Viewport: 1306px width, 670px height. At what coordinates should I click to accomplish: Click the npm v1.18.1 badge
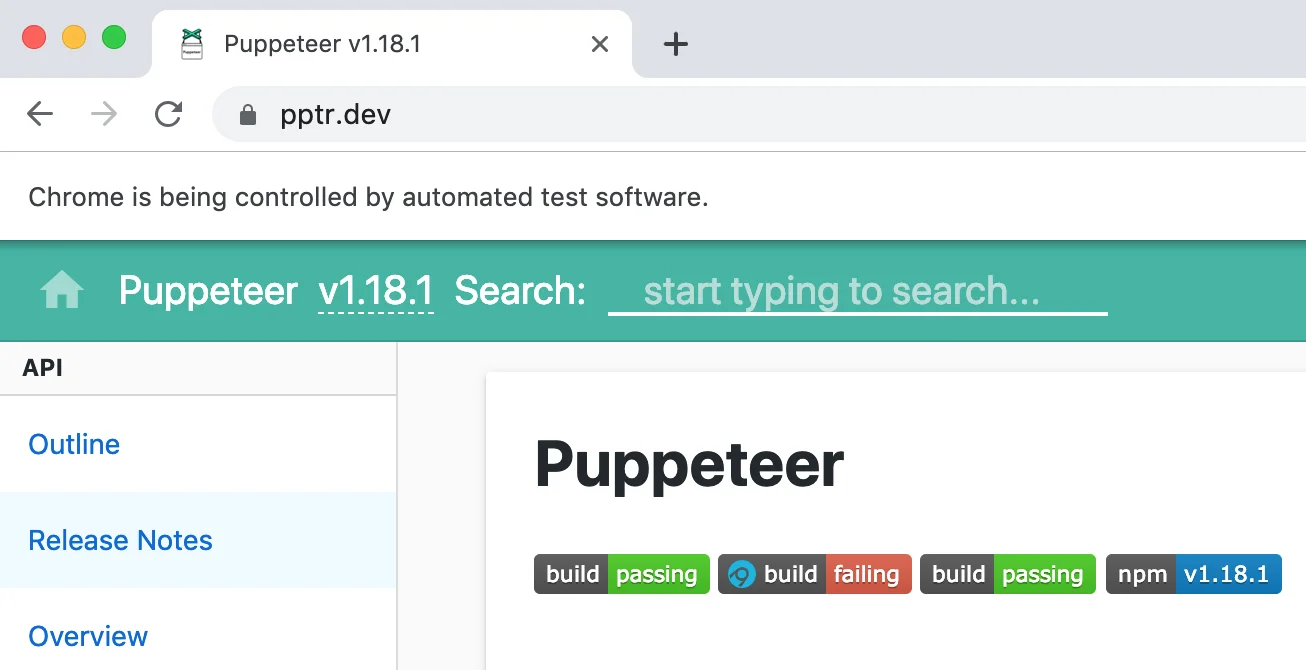coord(1193,574)
